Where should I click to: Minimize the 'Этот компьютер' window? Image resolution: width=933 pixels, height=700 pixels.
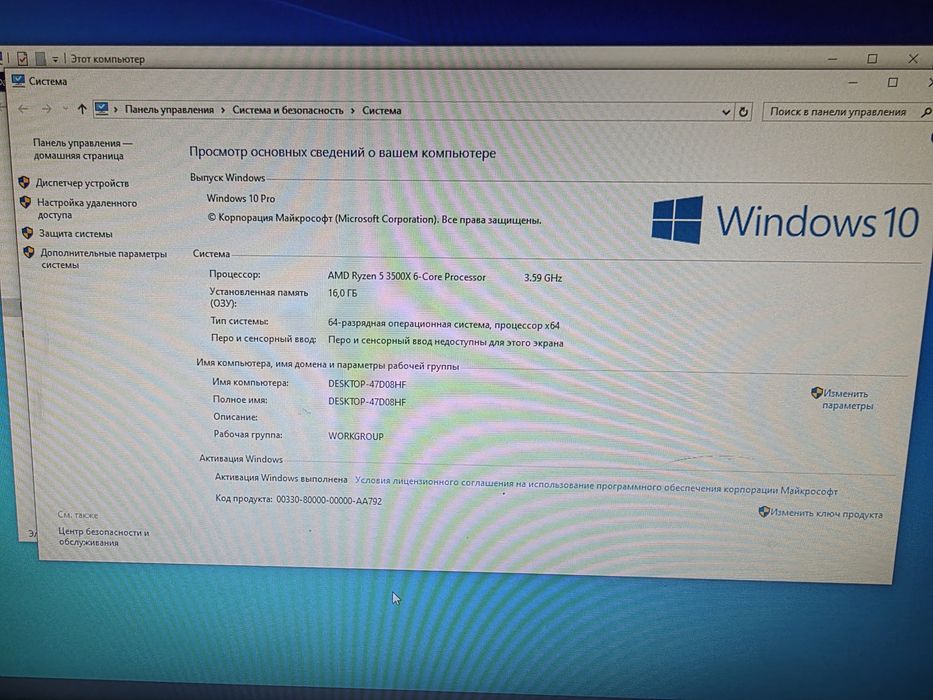pyautogui.click(x=832, y=58)
